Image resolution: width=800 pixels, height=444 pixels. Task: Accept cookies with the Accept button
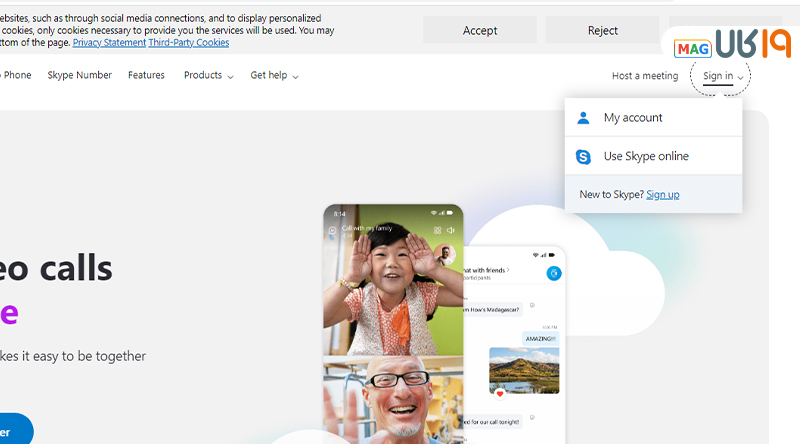point(480,30)
